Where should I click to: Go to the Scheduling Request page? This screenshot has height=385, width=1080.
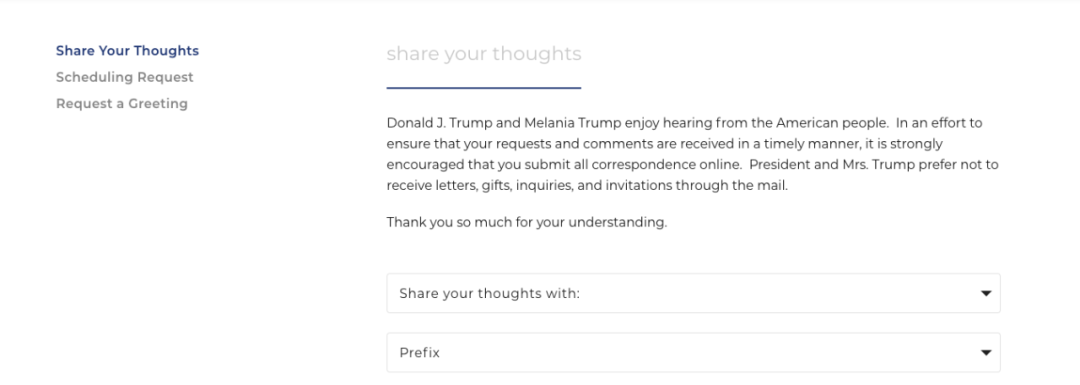[125, 77]
